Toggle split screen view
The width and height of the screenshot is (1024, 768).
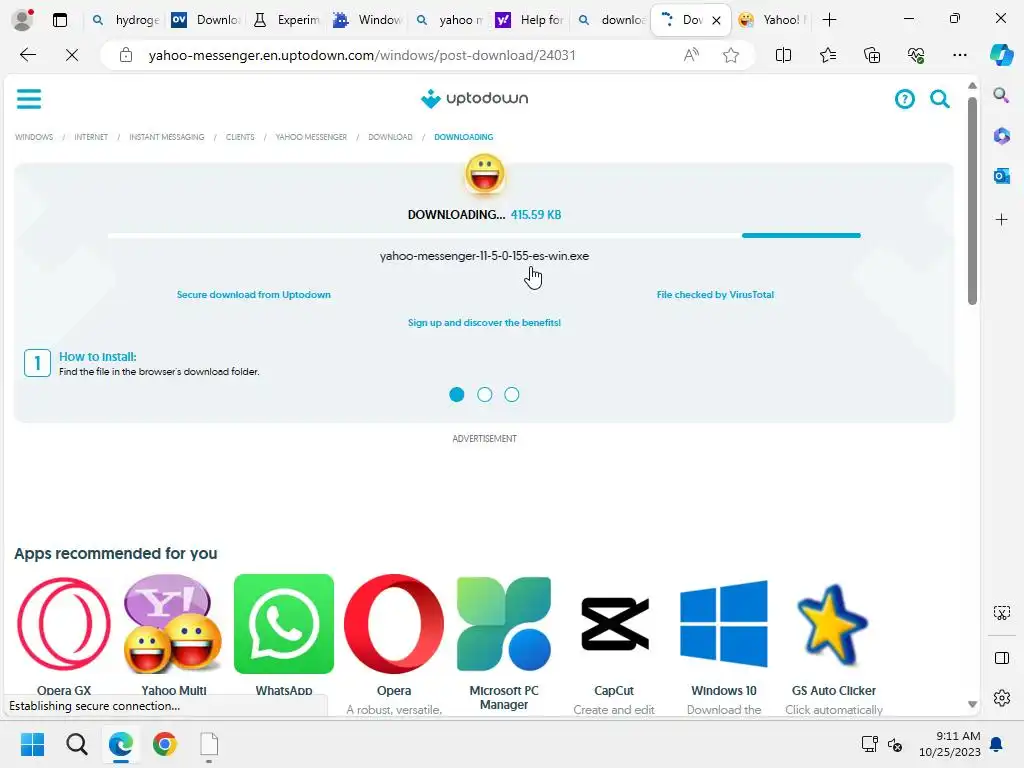click(783, 55)
